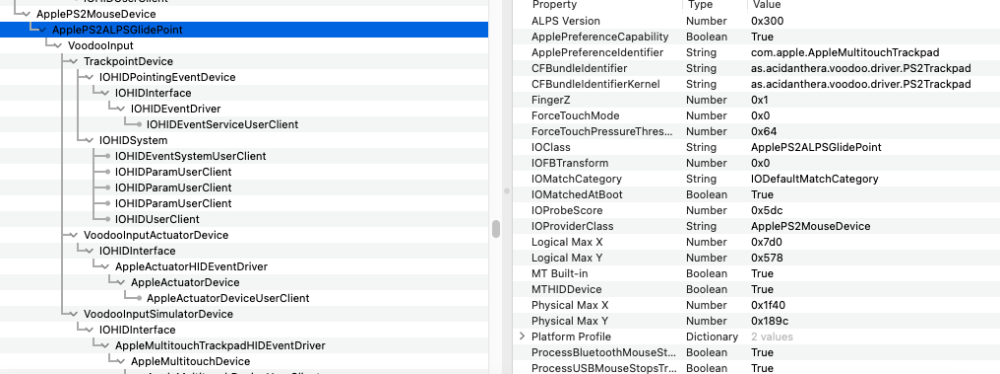Select the Physical Max Y property
The width and height of the screenshot is (1000, 374).
570,321
